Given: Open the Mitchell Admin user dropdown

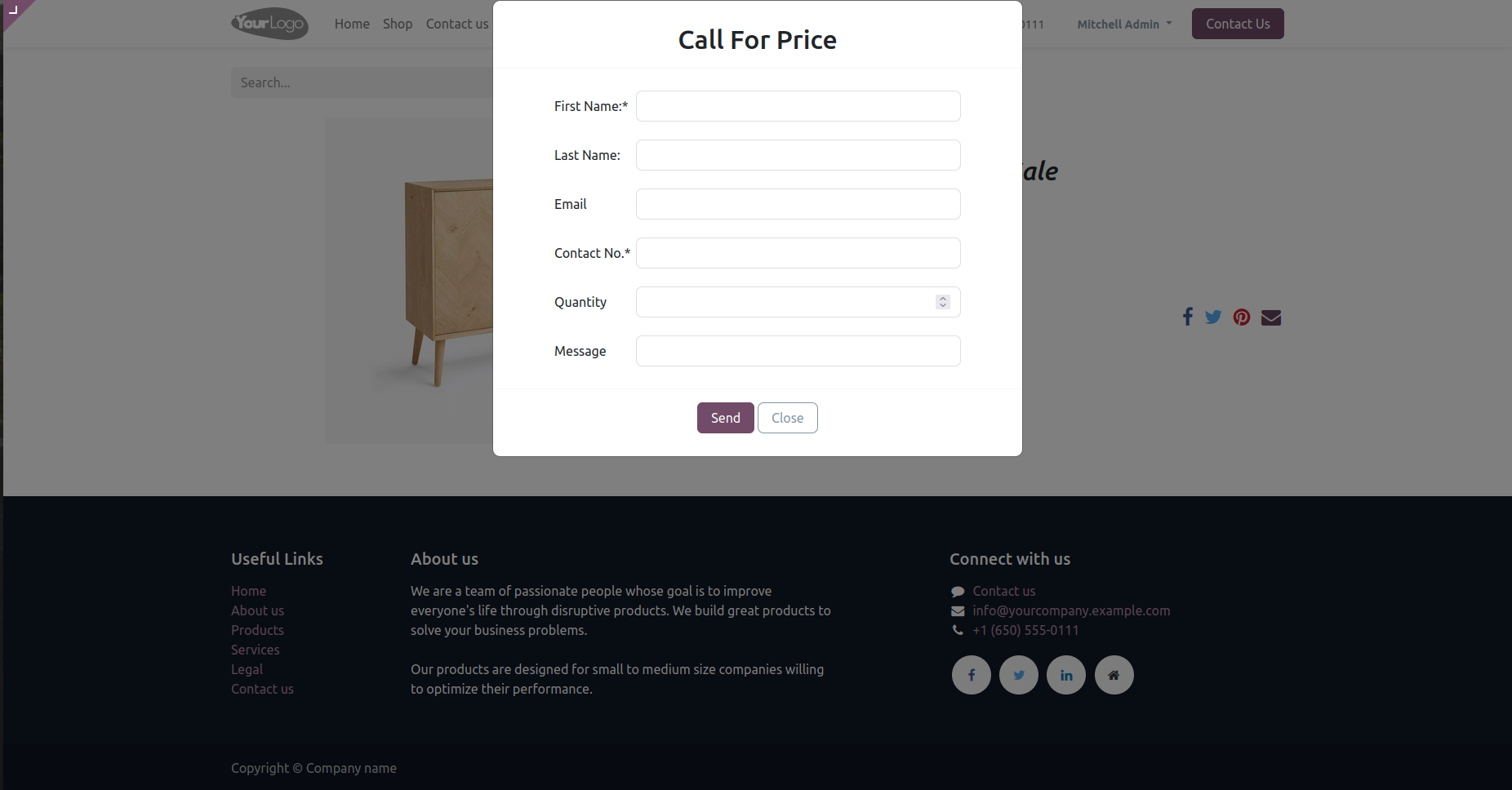Looking at the screenshot, I should [1124, 24].
